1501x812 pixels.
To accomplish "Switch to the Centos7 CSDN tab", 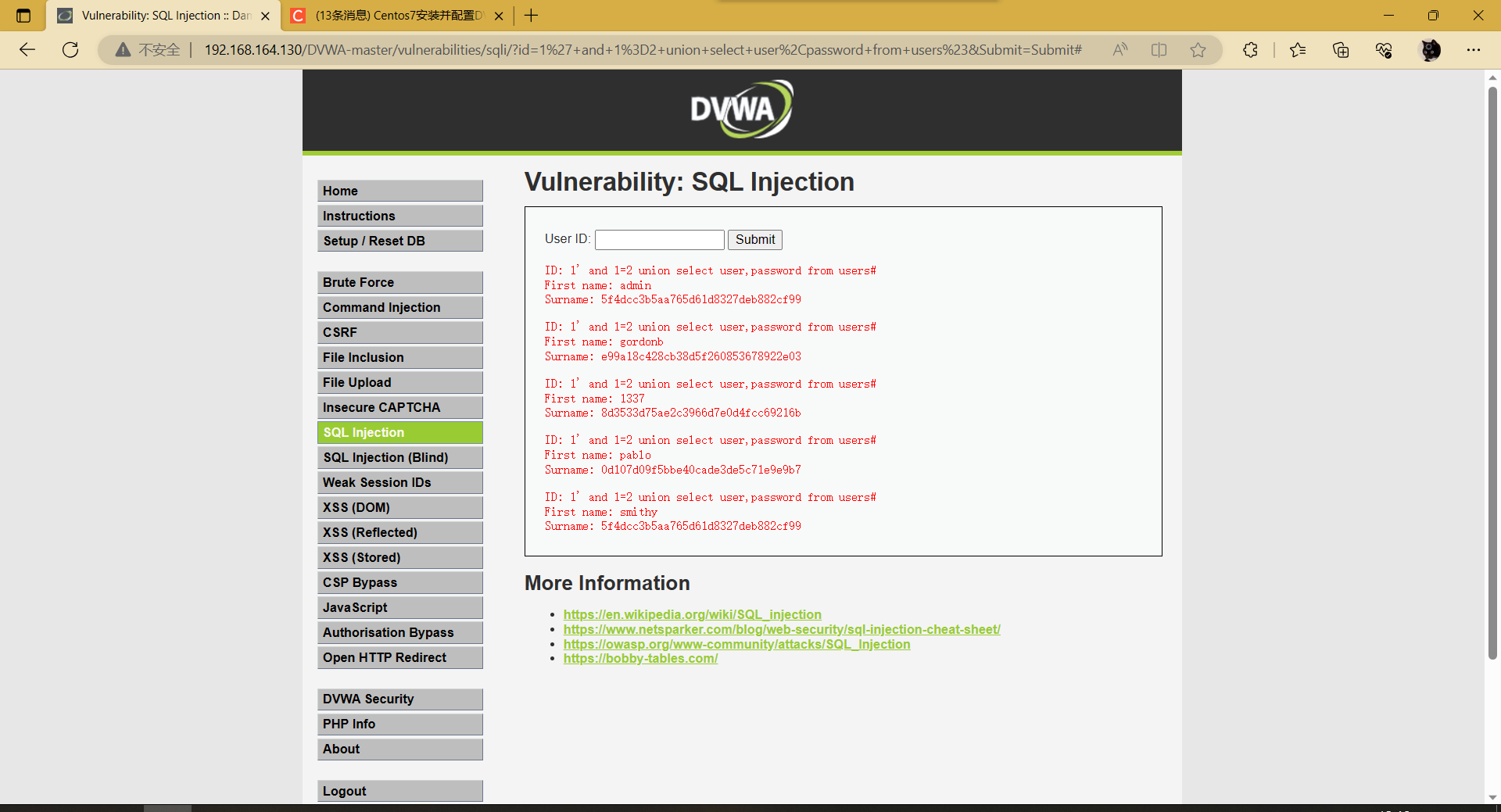I will [x=398, y=16].
